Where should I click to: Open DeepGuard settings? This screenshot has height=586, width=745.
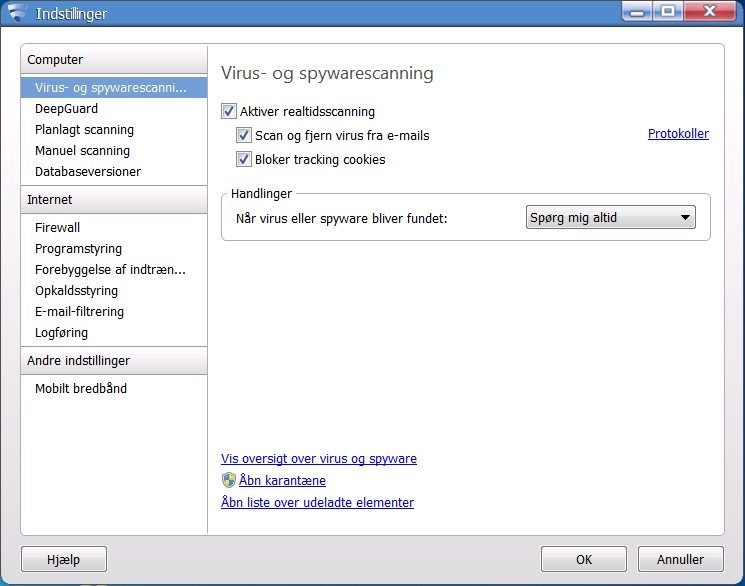tap(114, 109)
